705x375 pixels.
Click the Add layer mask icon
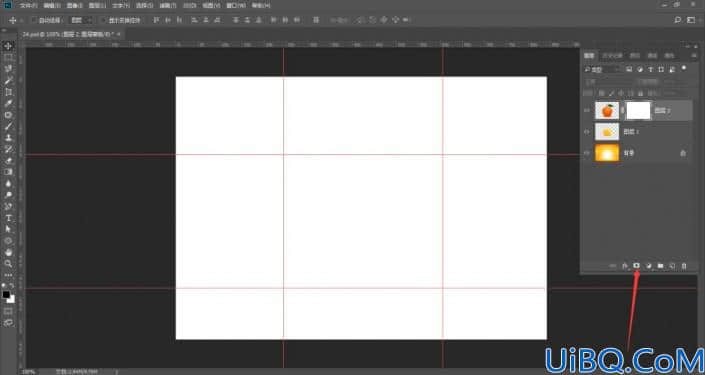(x=637, y=266)
